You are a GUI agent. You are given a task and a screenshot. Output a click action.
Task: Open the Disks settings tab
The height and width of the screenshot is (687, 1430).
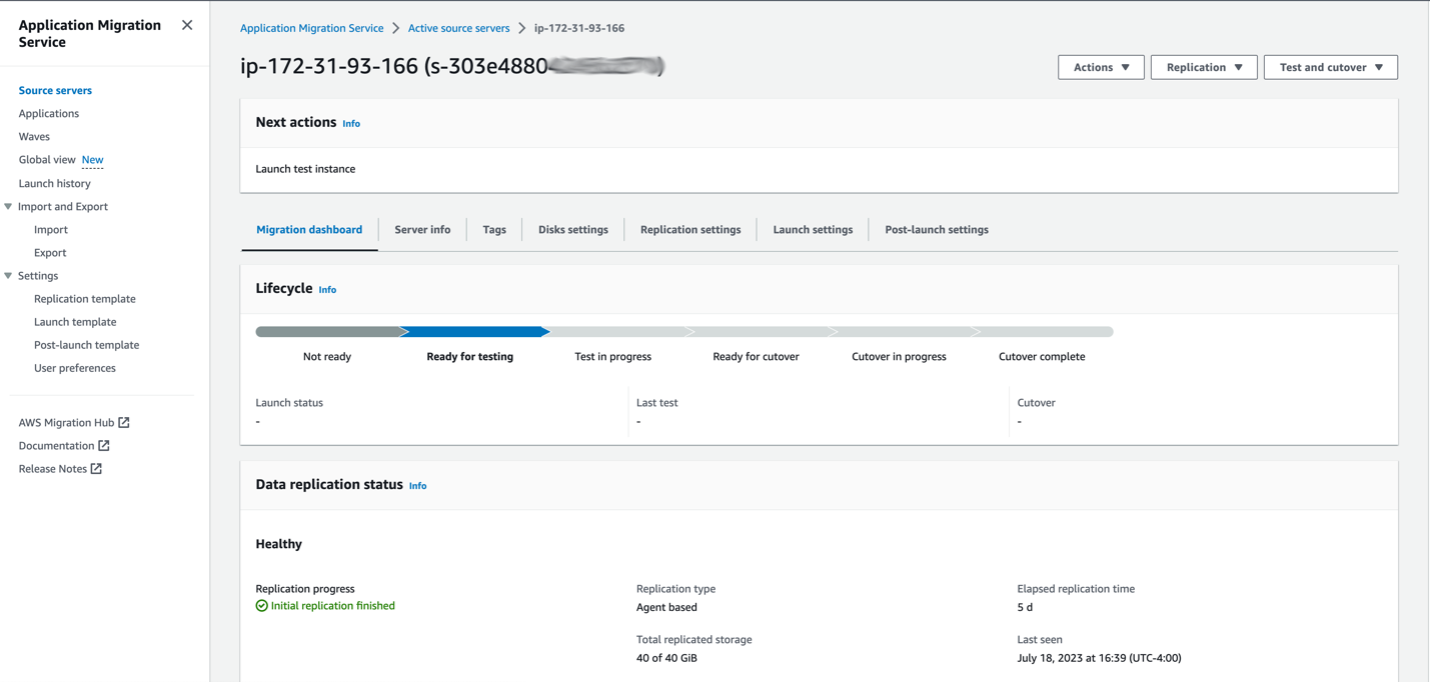pyautogui.click(x=573, y=230)
